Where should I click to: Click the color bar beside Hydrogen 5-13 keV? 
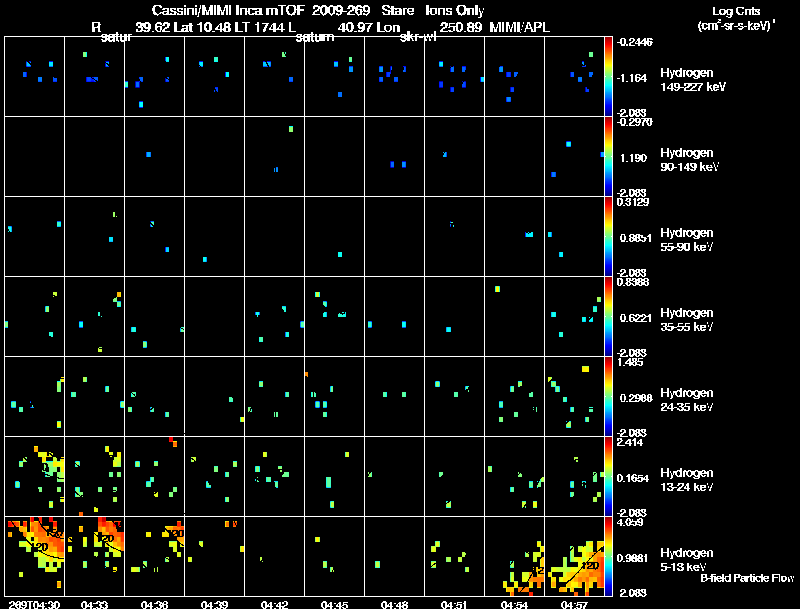[608, 557]
